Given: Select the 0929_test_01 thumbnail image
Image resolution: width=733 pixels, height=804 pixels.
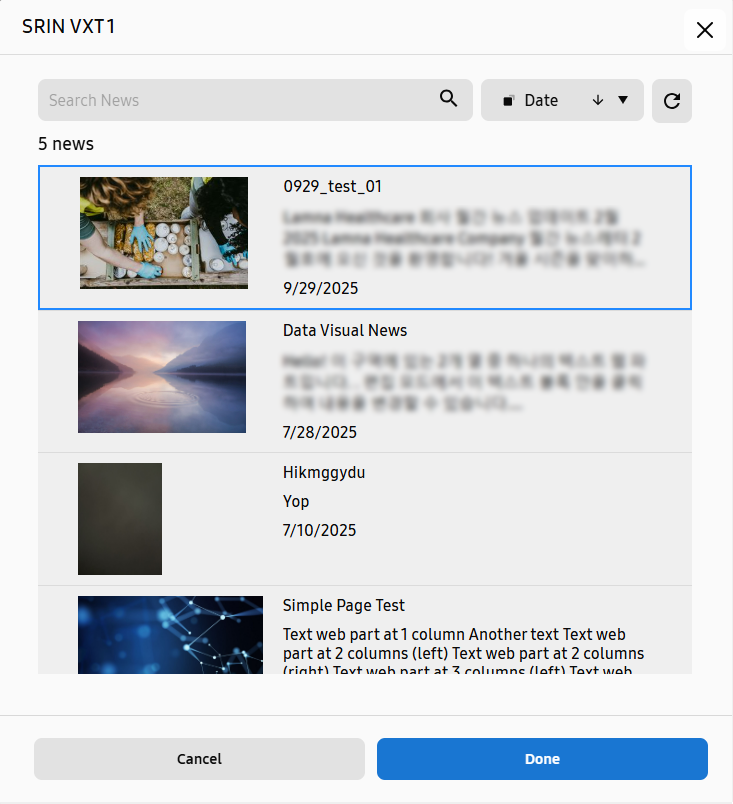Looking at the screenshot, I should pos(164,233).
